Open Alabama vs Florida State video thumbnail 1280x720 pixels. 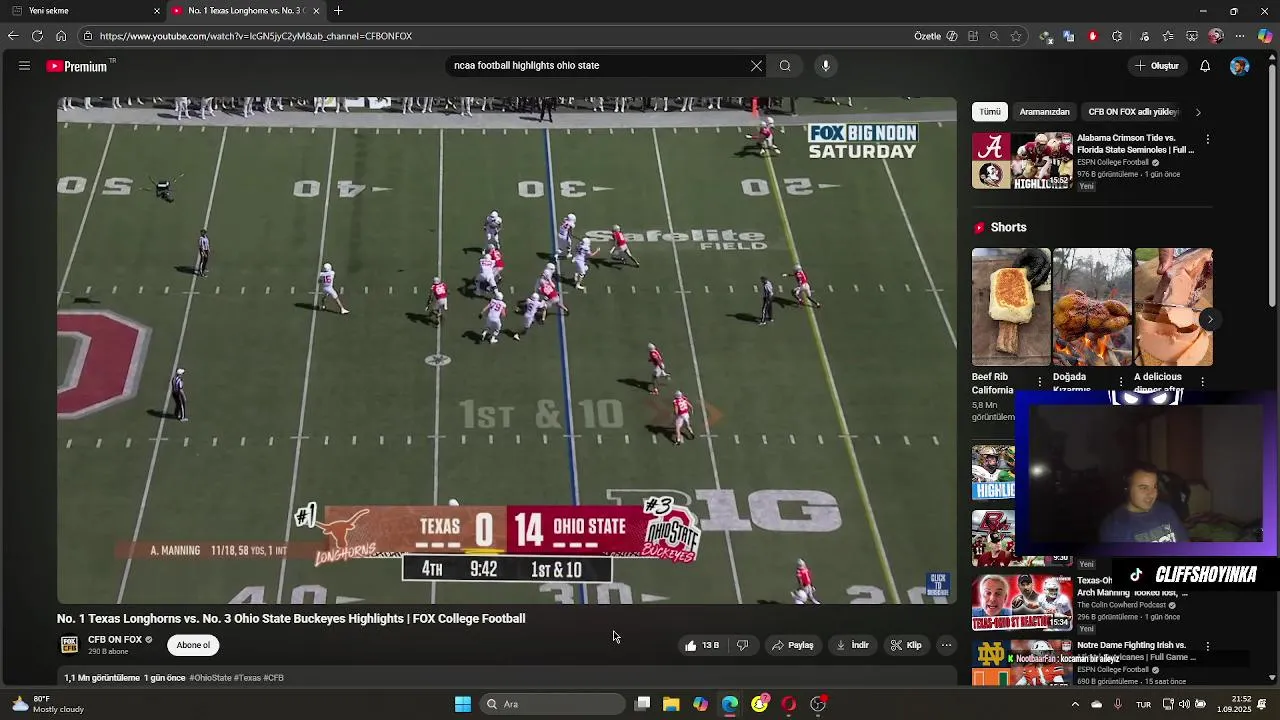1022,160
